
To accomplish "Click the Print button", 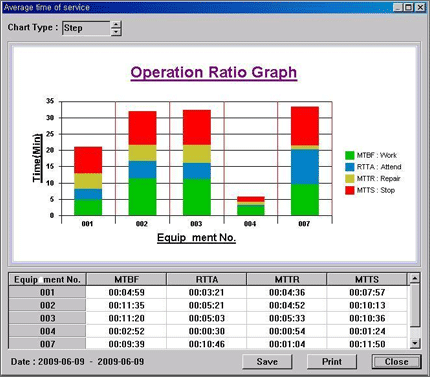I will click(332, 362).
